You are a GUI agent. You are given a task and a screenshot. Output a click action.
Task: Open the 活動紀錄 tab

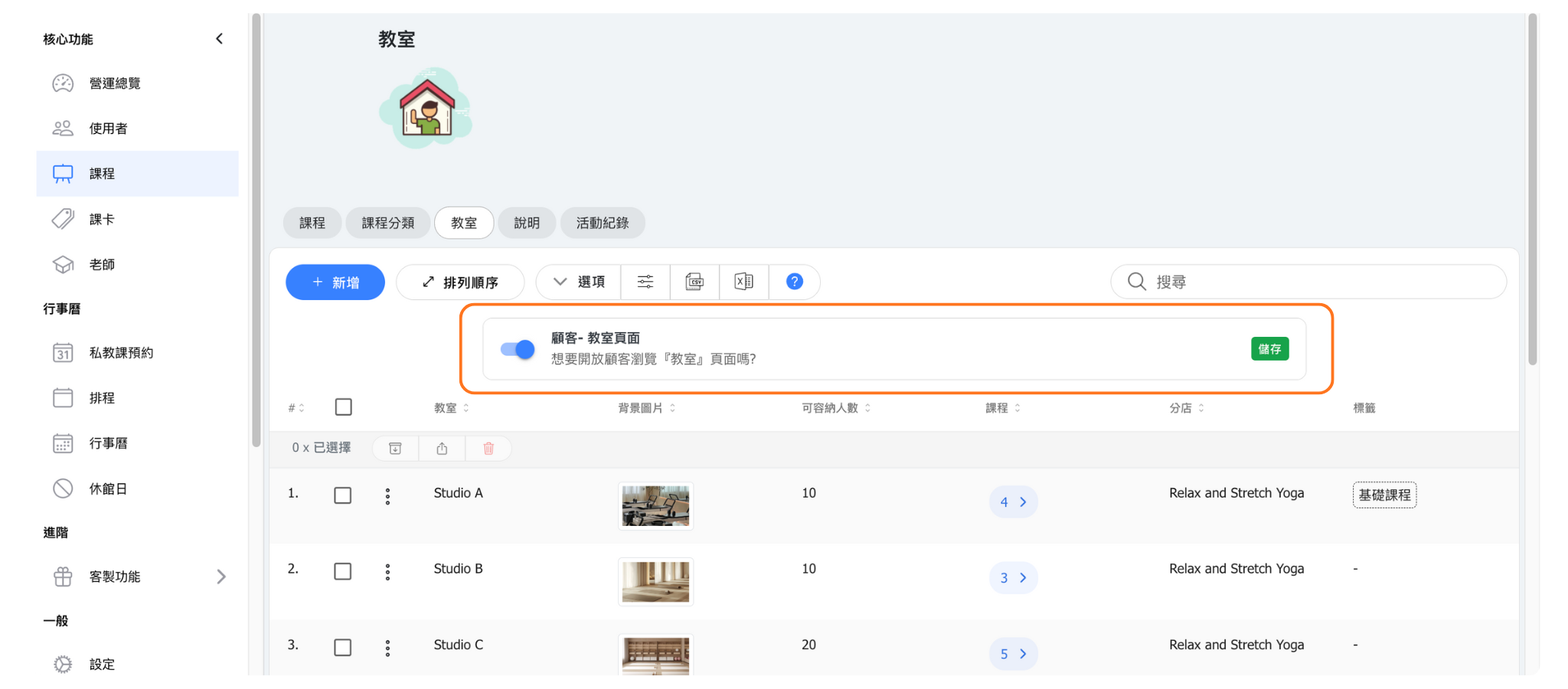tap(603, 223)
